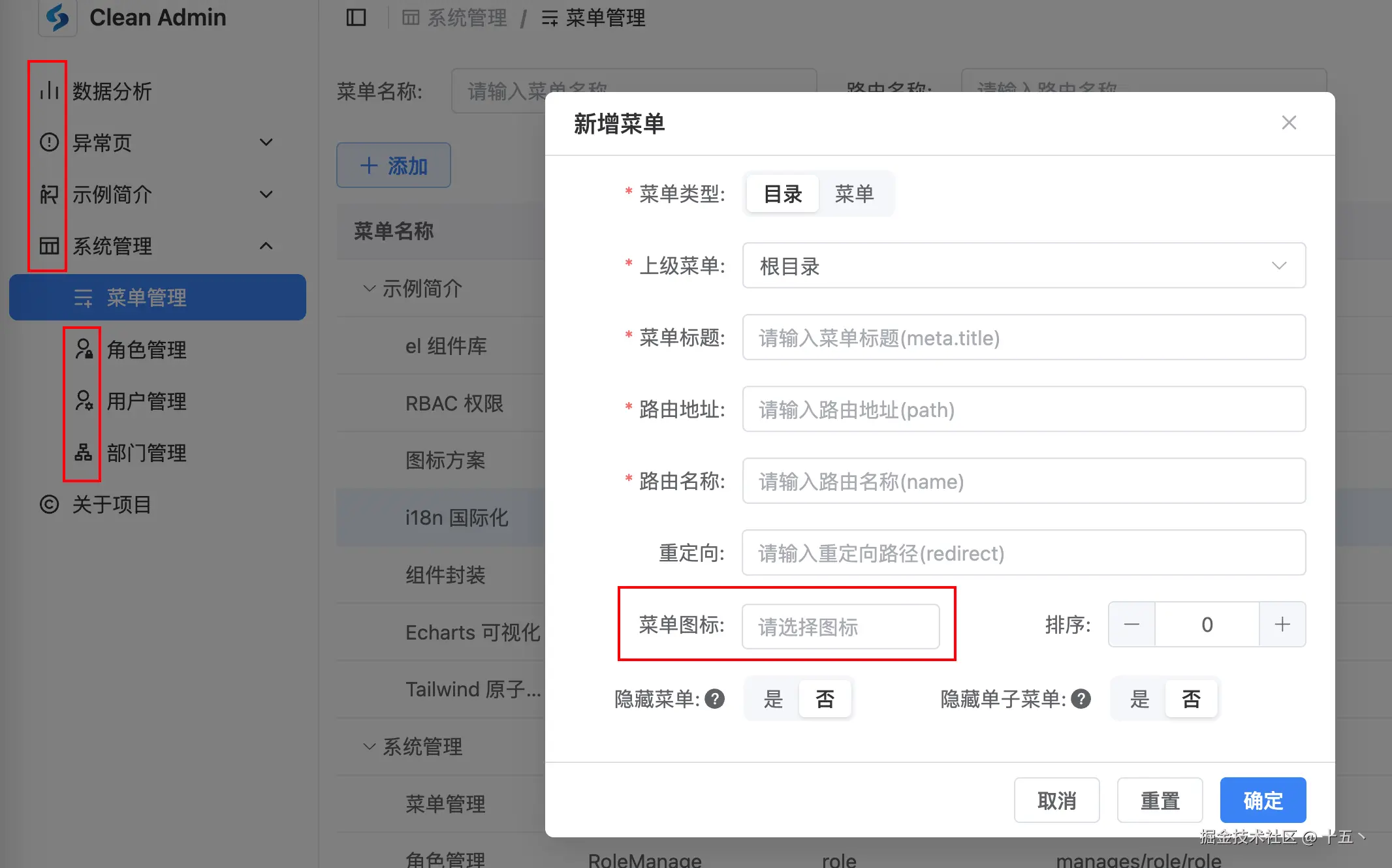Image resolution: width=1392 pixels, height=868 pixels.
Task: Toggle the sidebar collapse icon
Action: 356,18
